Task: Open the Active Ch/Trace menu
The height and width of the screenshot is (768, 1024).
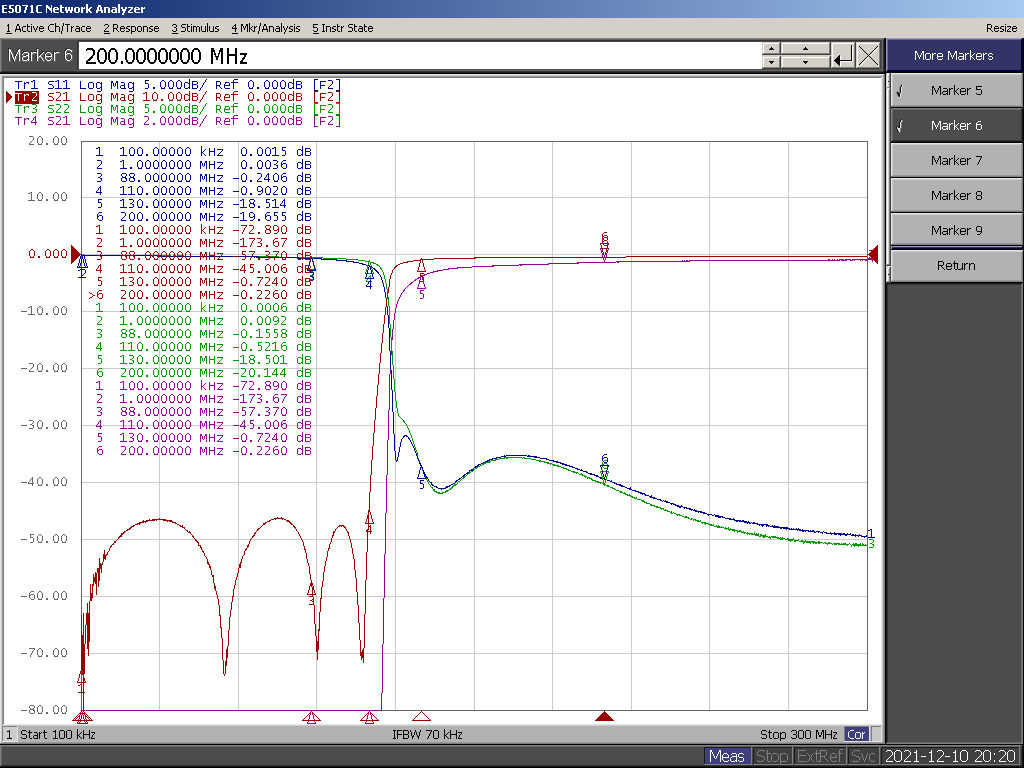Action: tap(48, 28)
